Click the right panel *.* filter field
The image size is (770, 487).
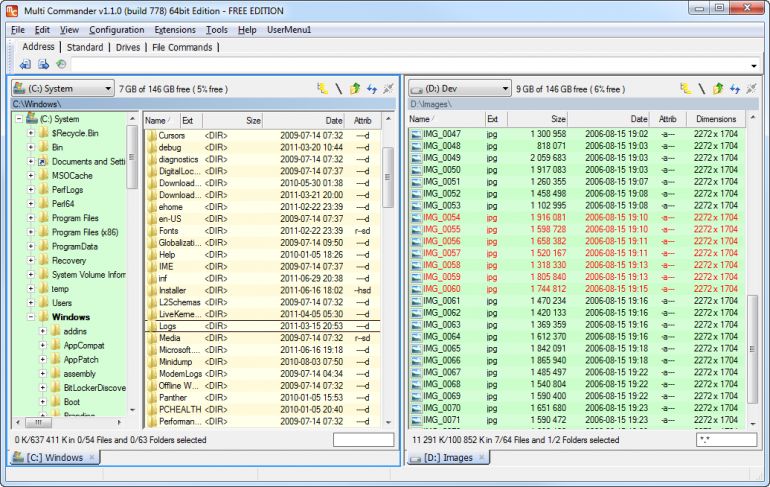point(726,440)
